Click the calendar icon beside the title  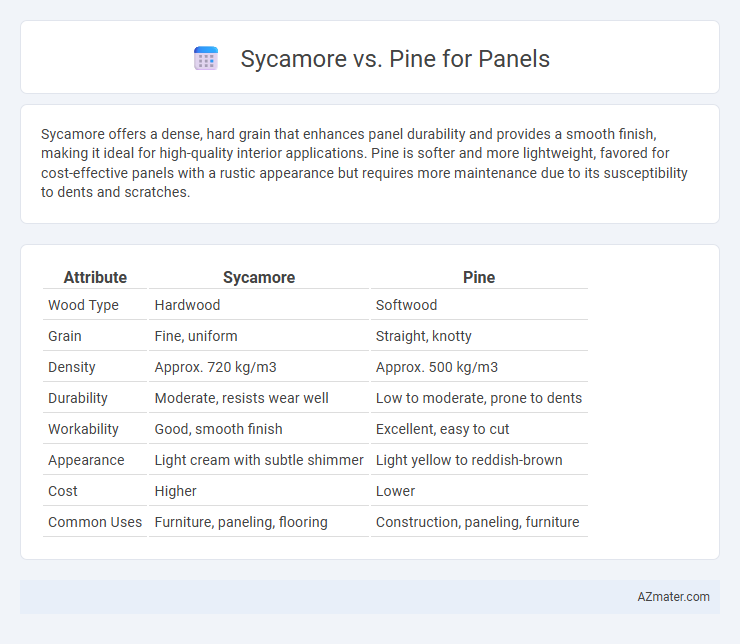(206, 59)
